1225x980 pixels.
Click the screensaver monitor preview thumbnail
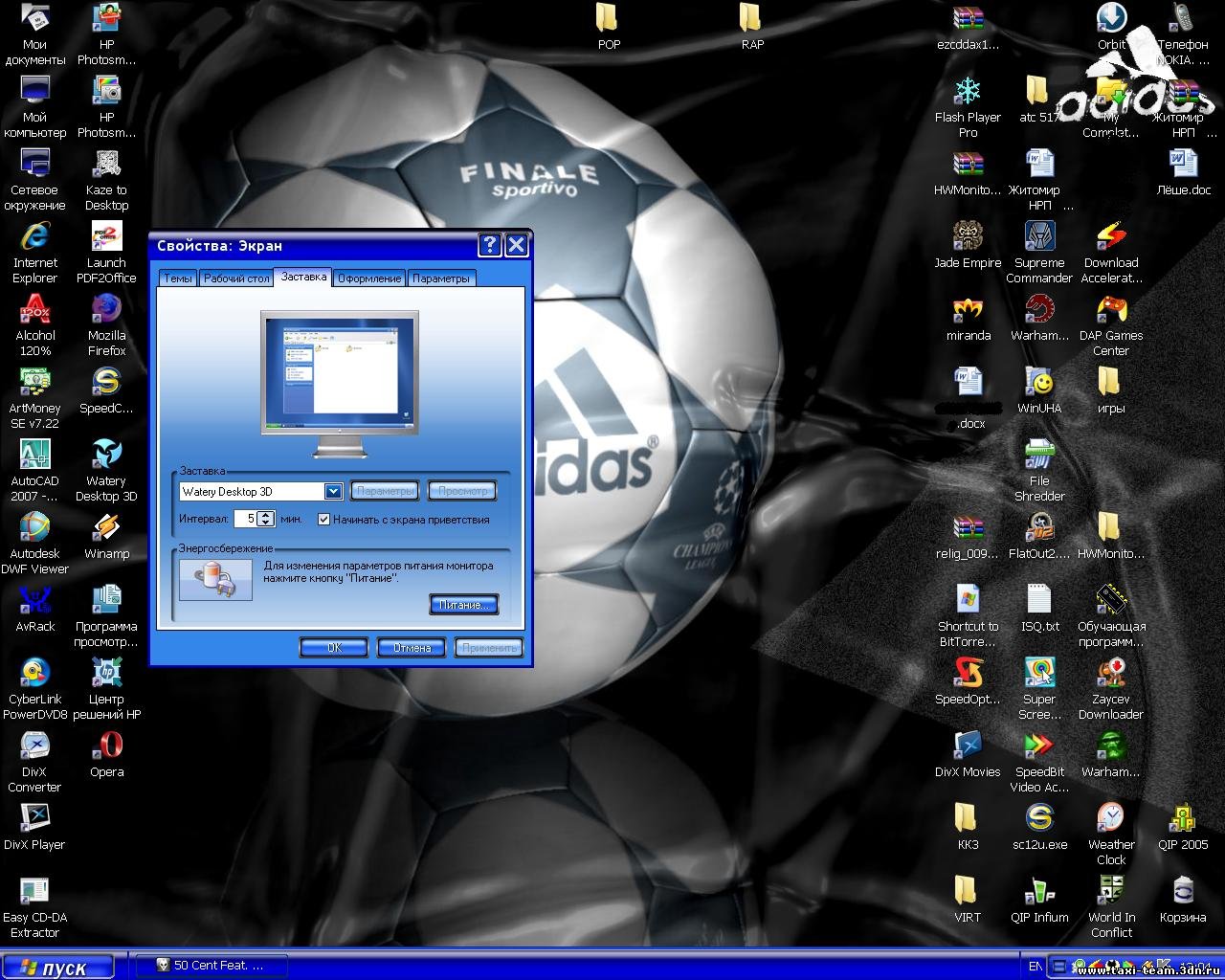[340, 385]
